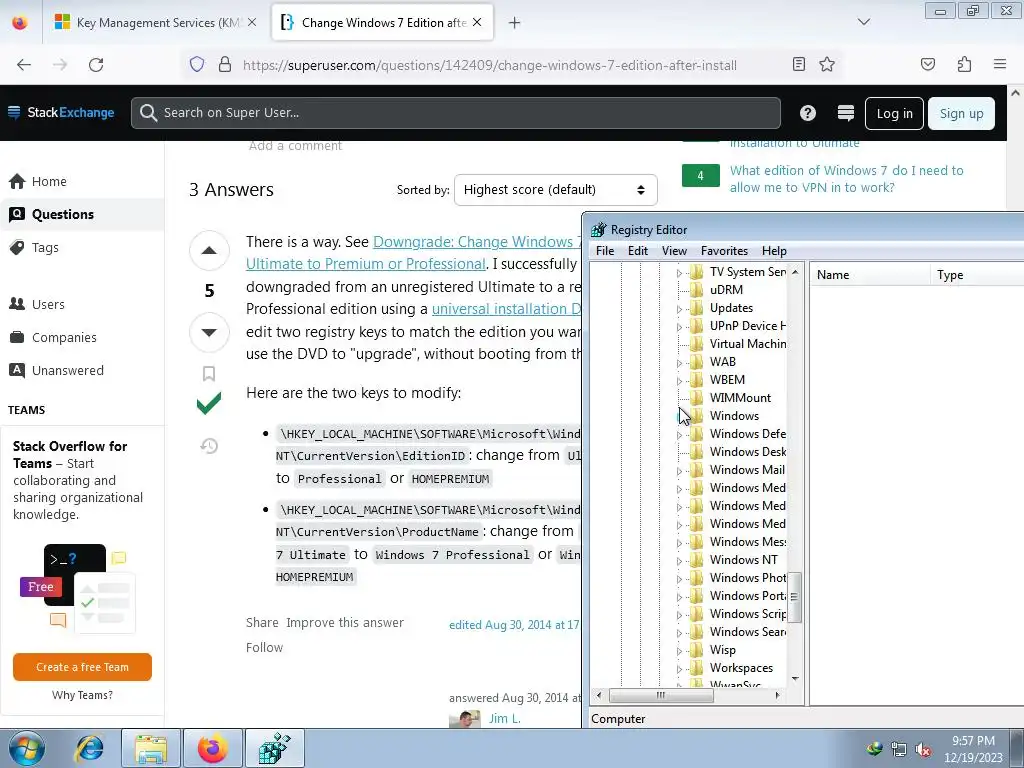Open Registry Editor File menu

[x=605, y=251]
